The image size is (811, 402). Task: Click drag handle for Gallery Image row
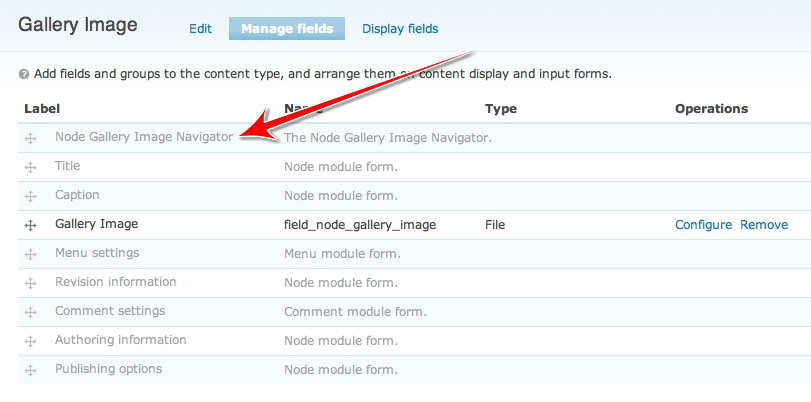coord(30,225)
